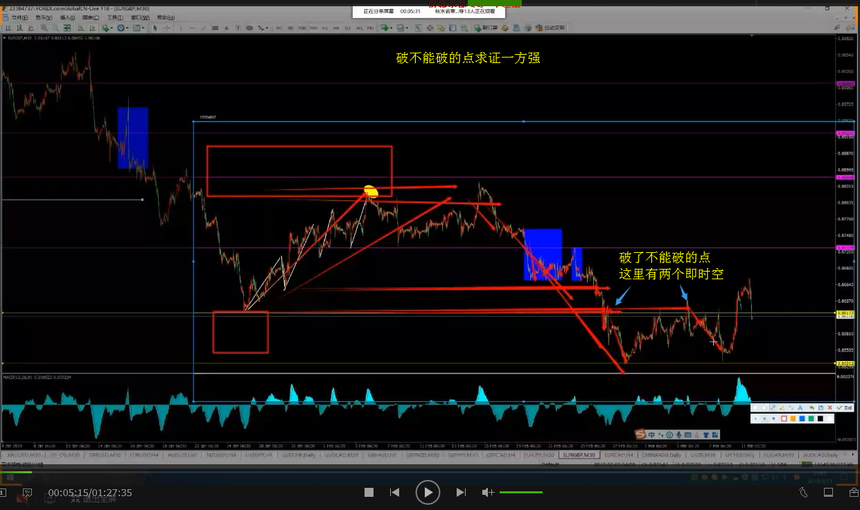Stop video playback with the square button
Image resolution: width=860 pixels, height=510 pixels.
pos(369,492)
